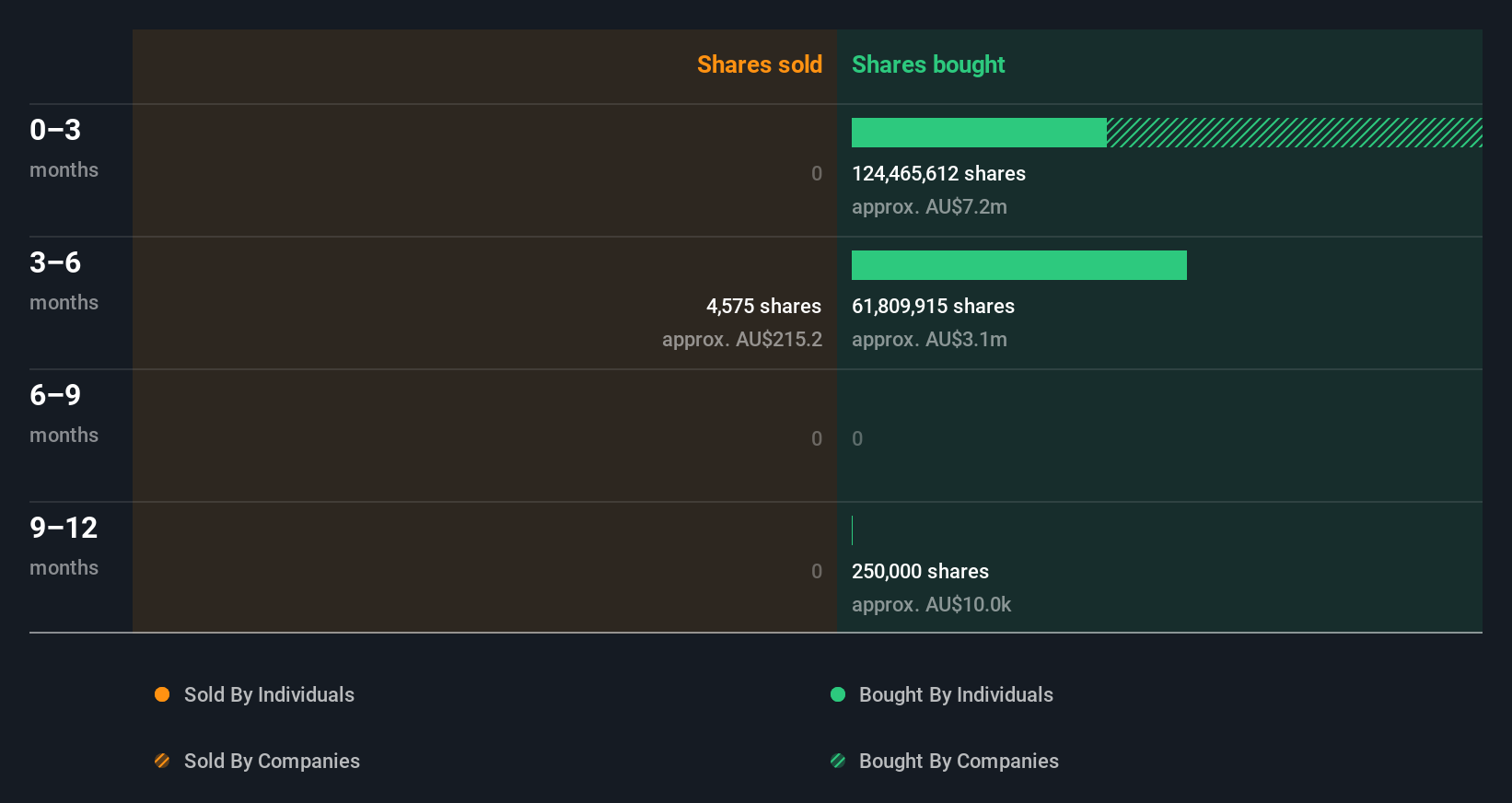Viewport: 1512px width, 803px height.
Task: Click the zero sold value in 0–3 months row
Action: (x=817, y=173)
